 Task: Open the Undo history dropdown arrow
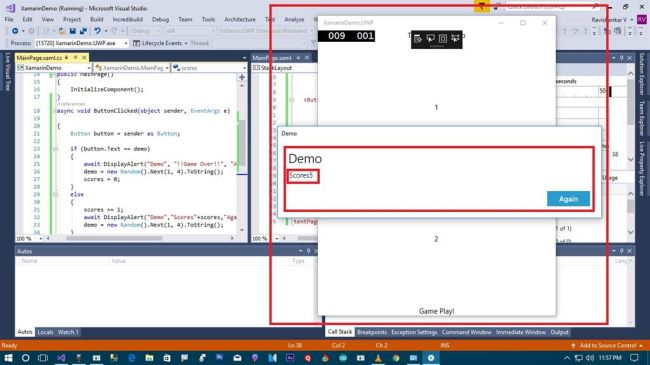coord(105,31)
